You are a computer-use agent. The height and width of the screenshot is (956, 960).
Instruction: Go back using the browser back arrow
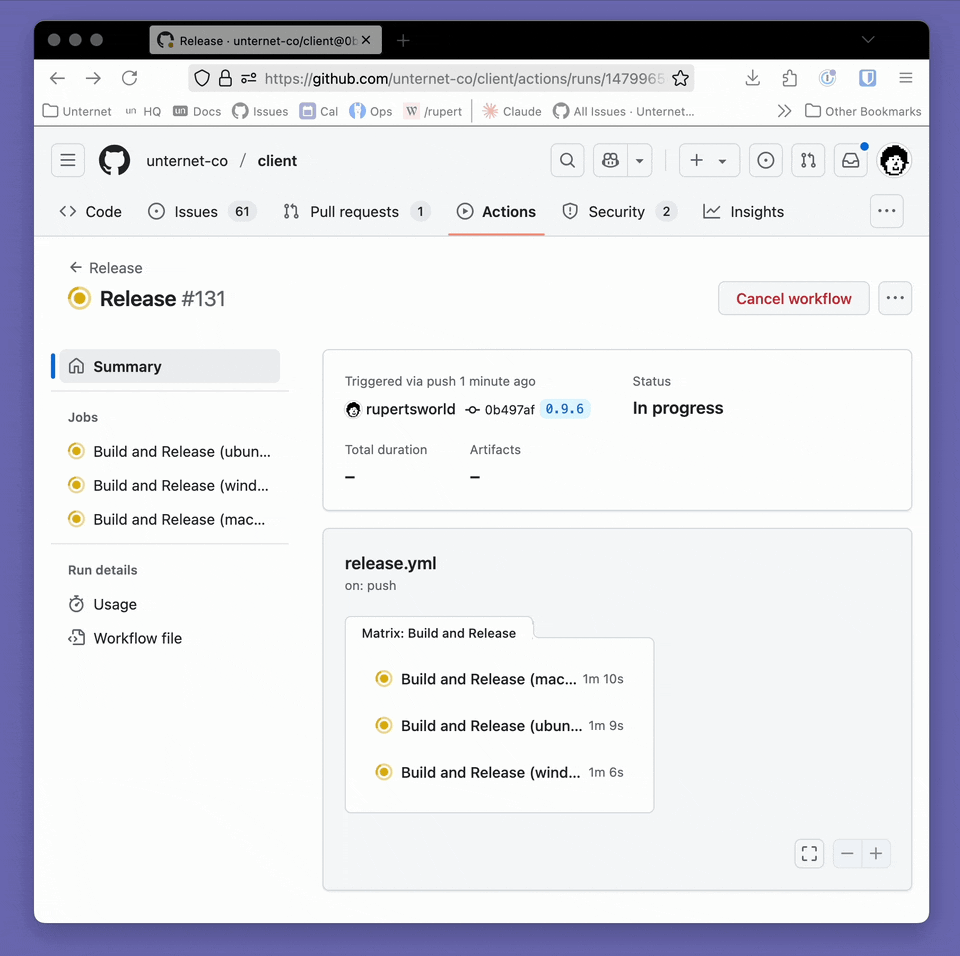coord(58,78)
